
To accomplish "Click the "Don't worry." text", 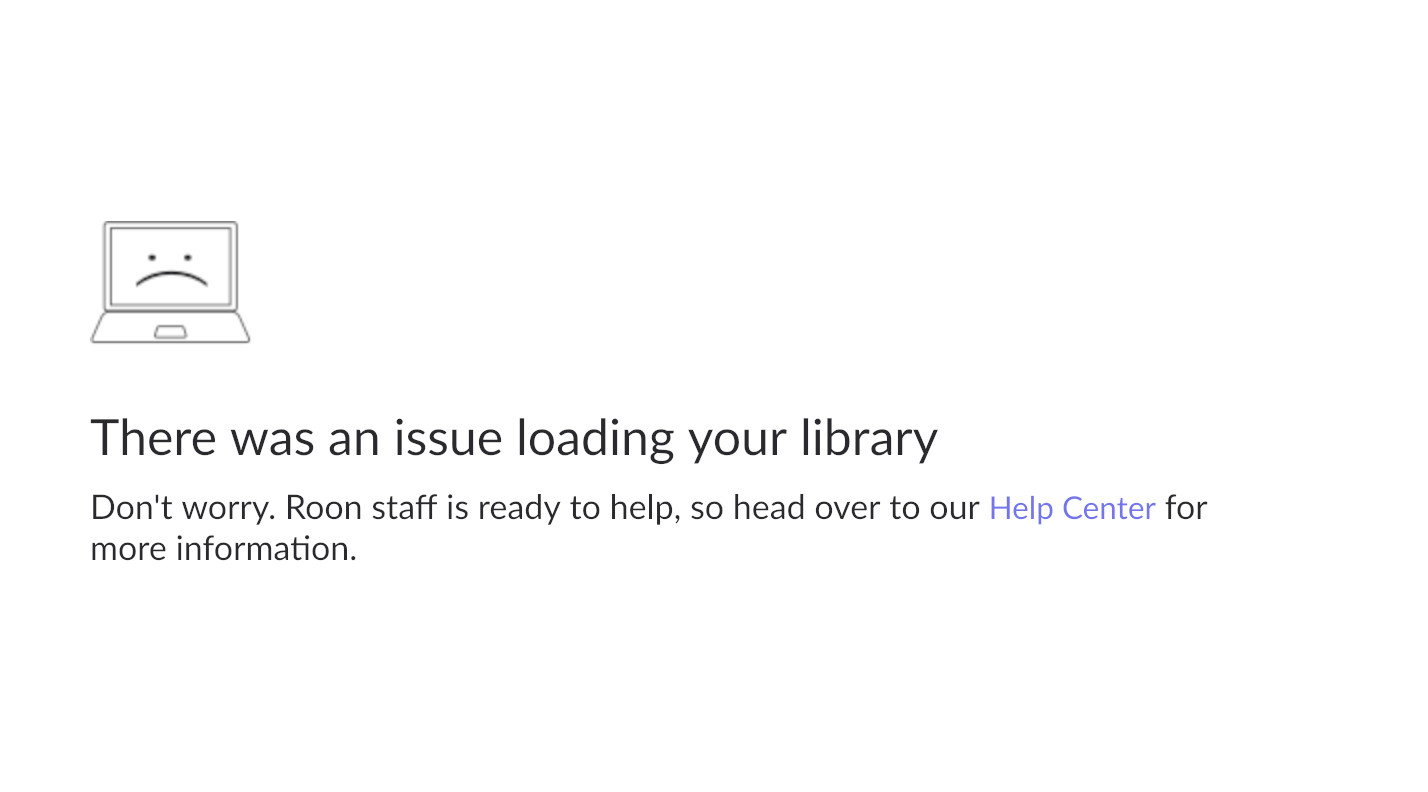I will [182, 508].
